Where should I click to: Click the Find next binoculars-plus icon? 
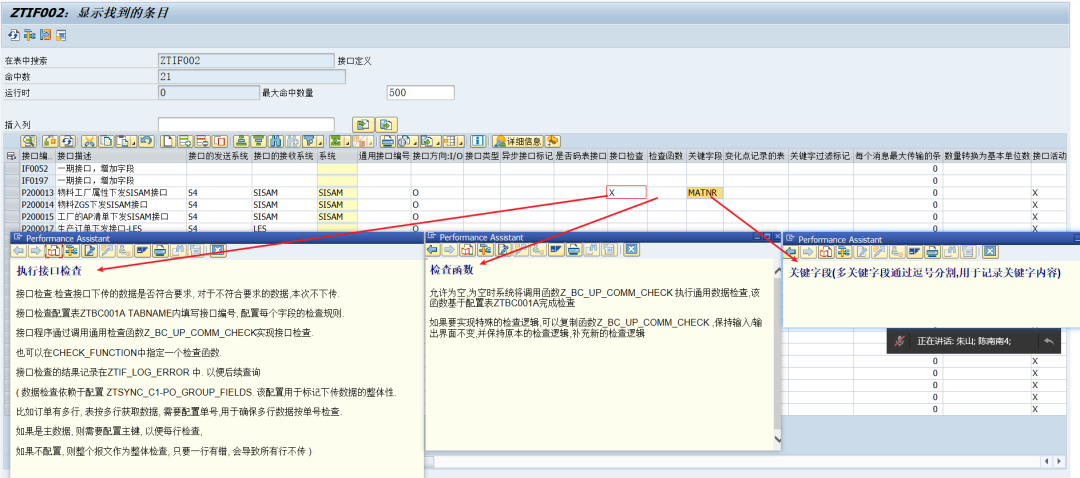pyautogui.click(x=293, y=141)
